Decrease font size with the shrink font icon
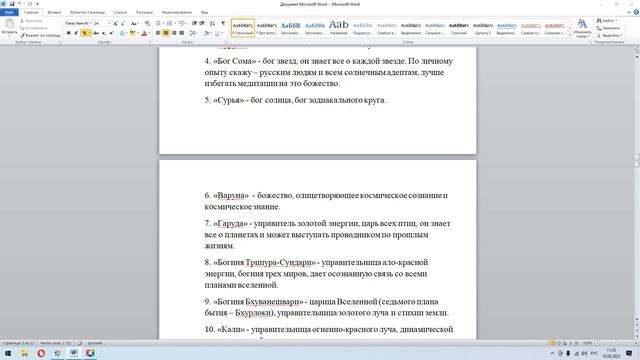Image resolution: width=640 pixels, height=360 pixels. point(122,23)
